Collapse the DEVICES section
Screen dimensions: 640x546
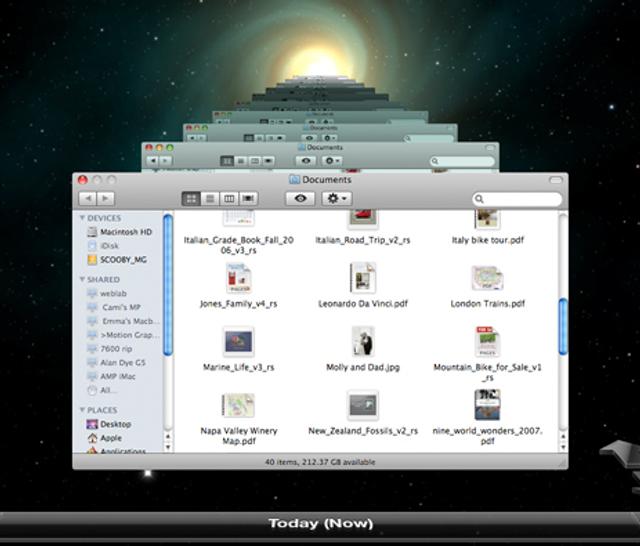click(82, 218)
